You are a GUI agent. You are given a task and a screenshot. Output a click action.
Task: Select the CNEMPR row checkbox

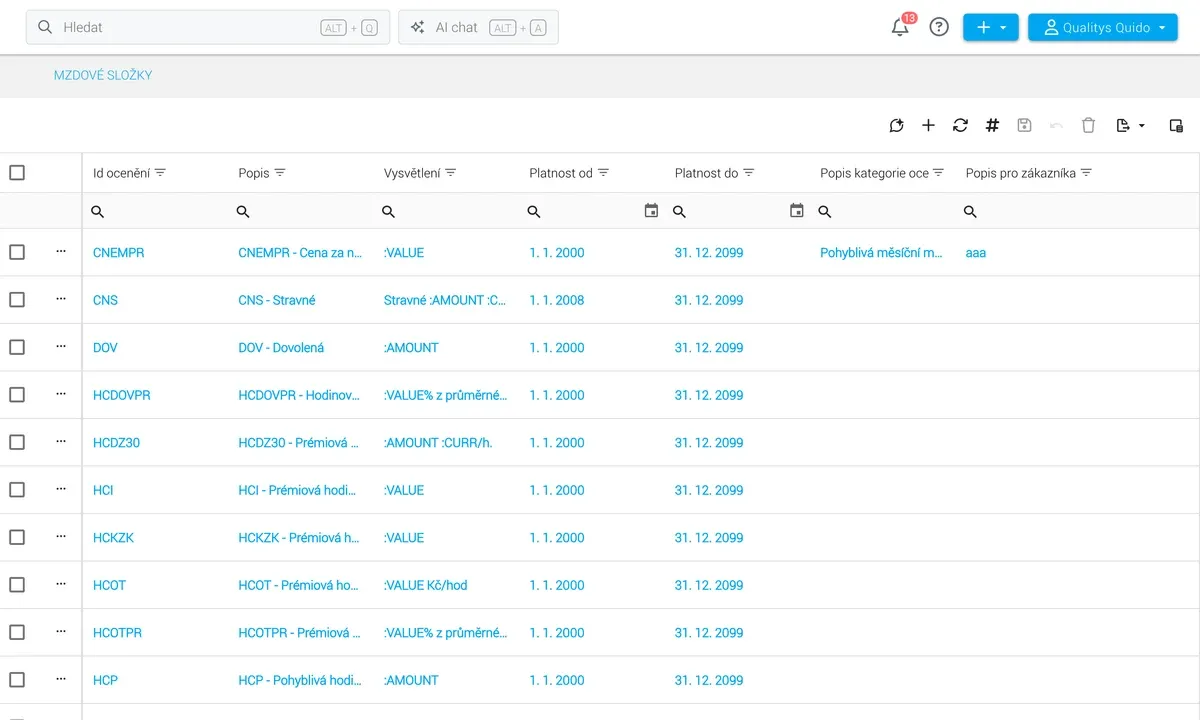click(17, 253)
